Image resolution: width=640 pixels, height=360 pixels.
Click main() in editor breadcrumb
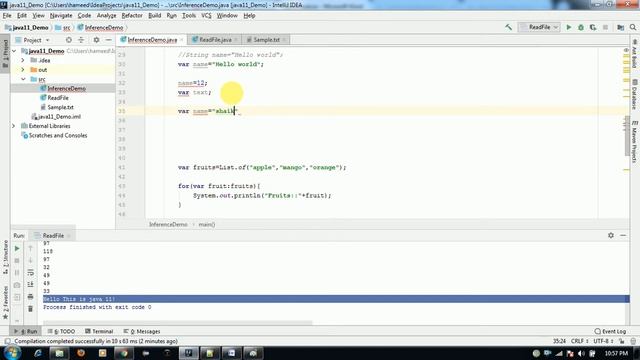(x=207, y=224)
